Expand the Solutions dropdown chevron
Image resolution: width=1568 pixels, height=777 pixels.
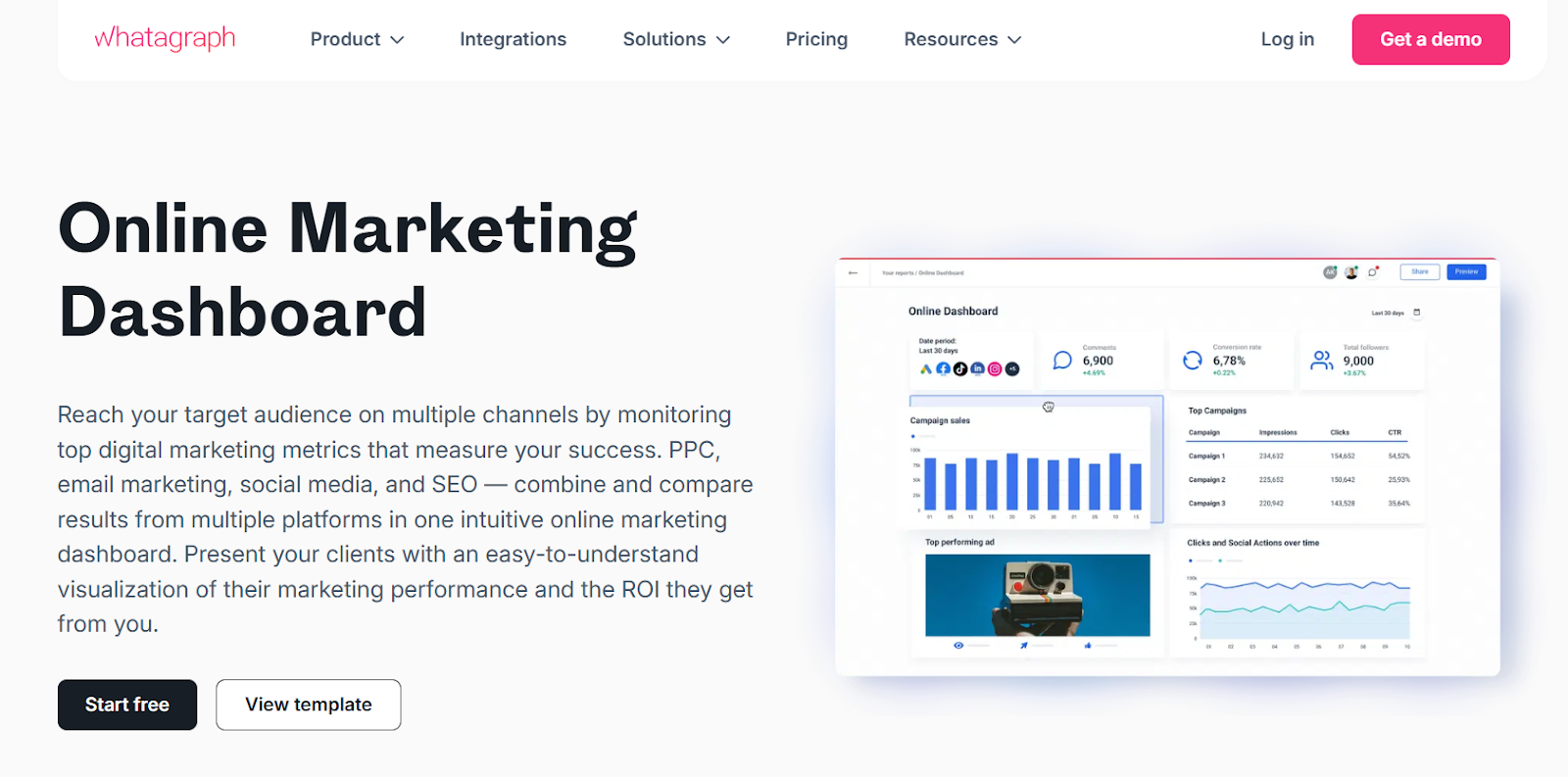723,40
